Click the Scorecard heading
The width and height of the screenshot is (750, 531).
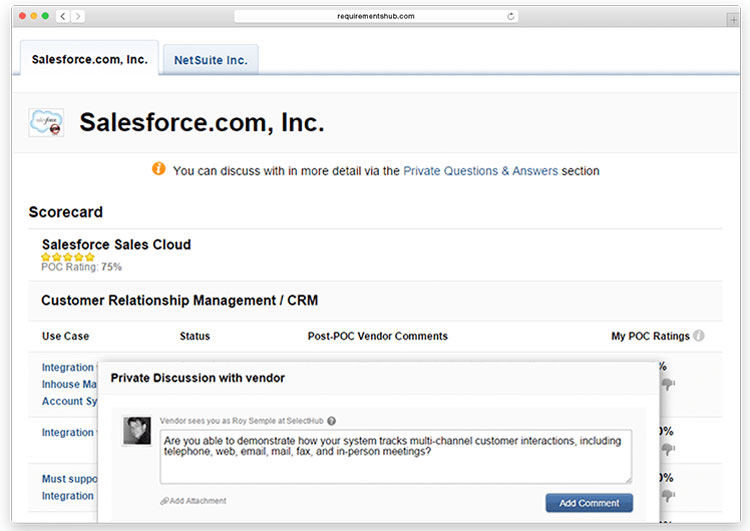pos(66,212)
